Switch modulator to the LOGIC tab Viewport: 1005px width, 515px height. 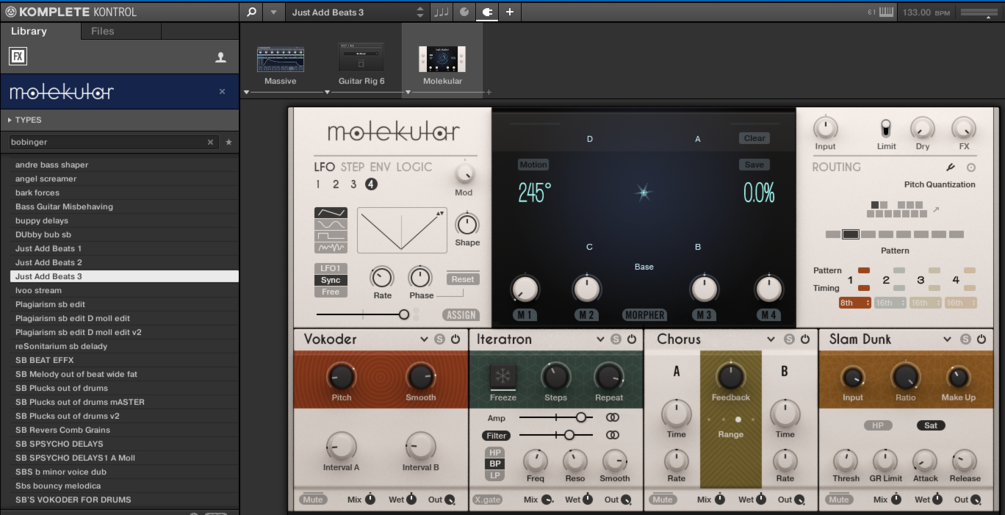coord(413,167)
